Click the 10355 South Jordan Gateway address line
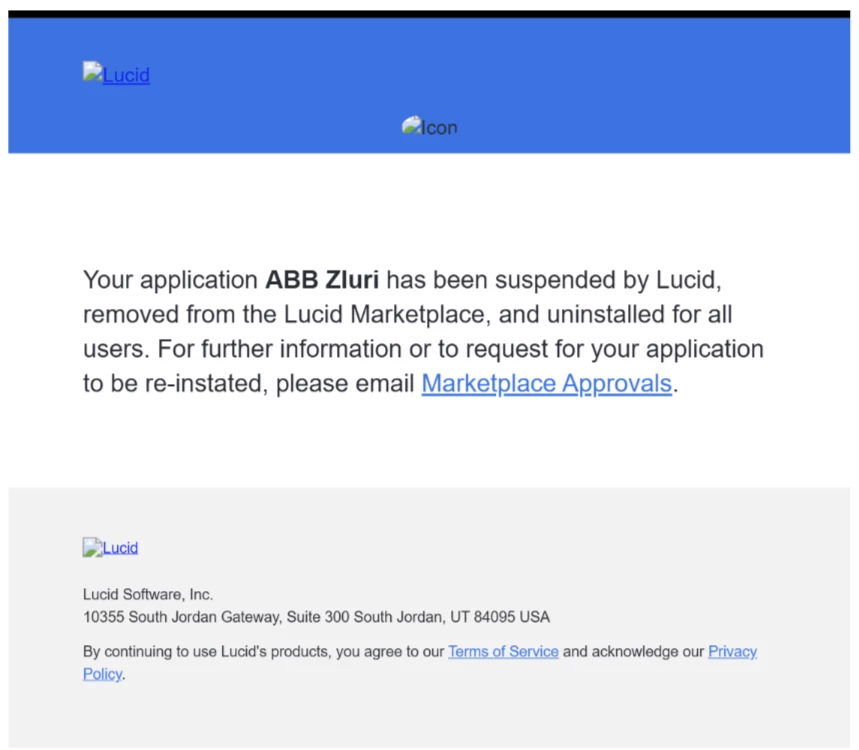859x750 pixels. tap(316, 617)
